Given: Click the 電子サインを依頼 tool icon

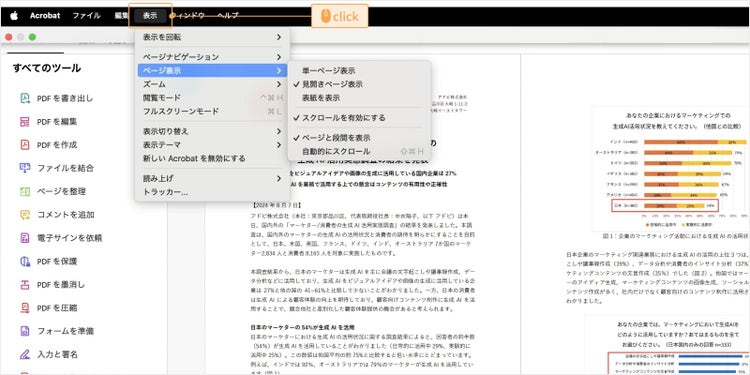Looking at the screenshot, I should coord(25,238).
